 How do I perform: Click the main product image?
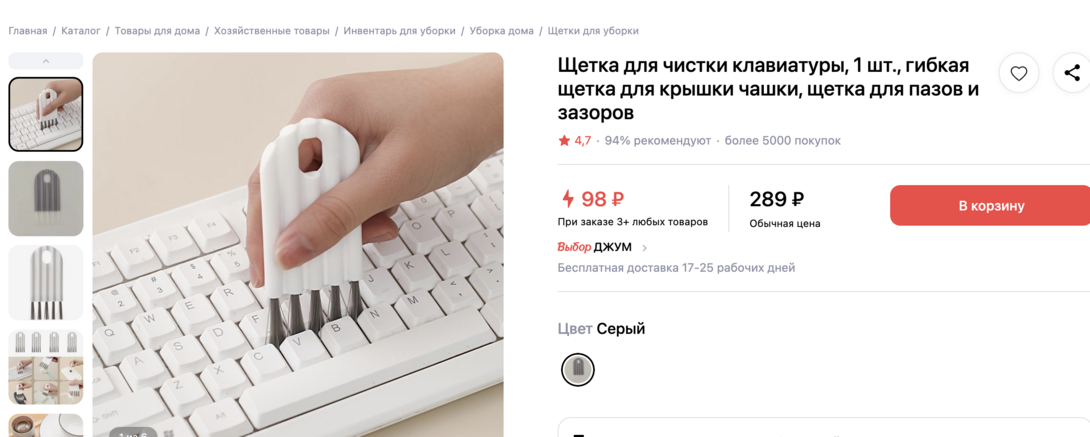[298, 245]
